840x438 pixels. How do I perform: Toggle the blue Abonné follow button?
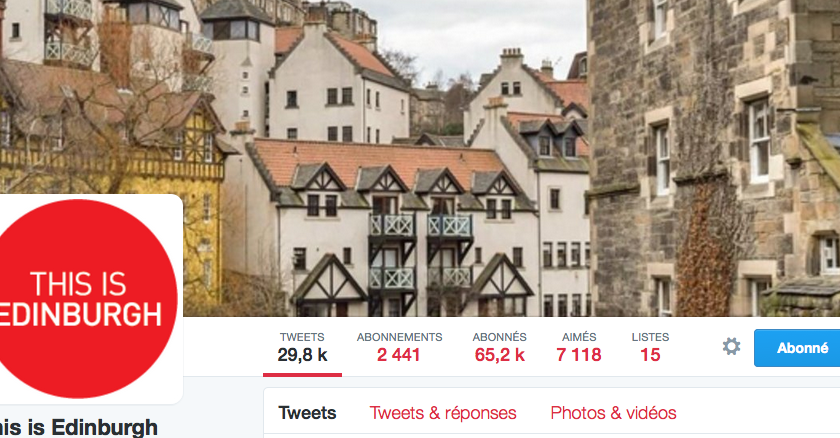click(797, 348)
